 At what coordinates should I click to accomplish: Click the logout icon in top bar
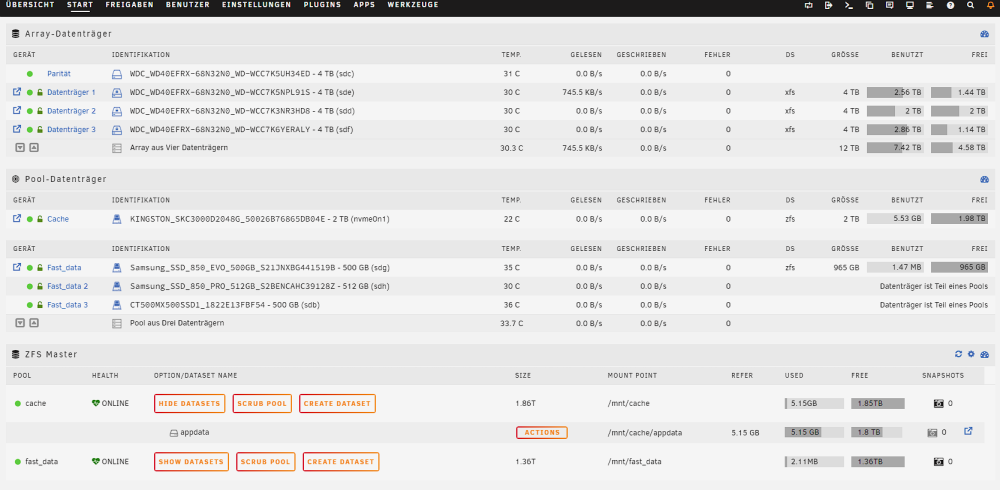click(828, 5)
